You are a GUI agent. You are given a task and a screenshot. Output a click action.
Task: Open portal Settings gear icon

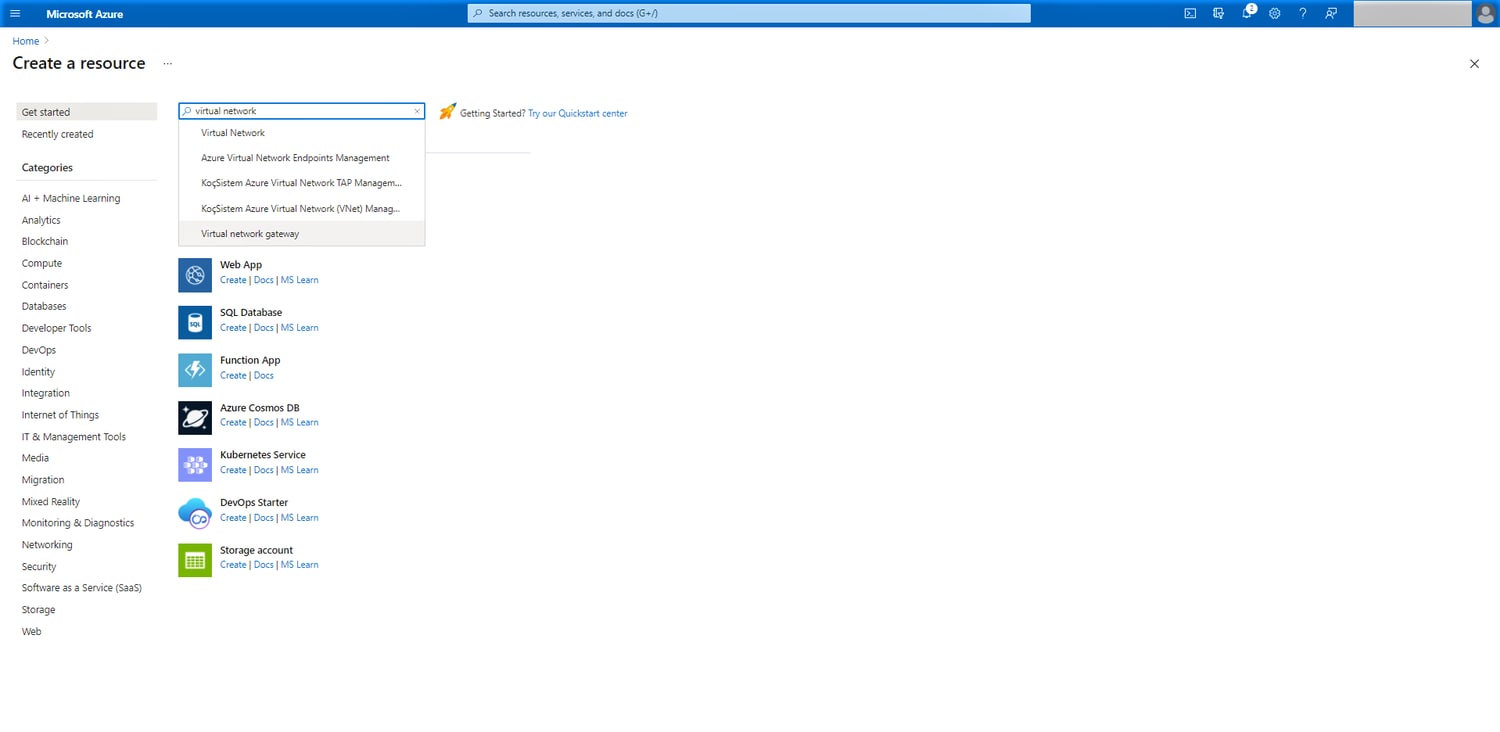(x=1275, y=13)
